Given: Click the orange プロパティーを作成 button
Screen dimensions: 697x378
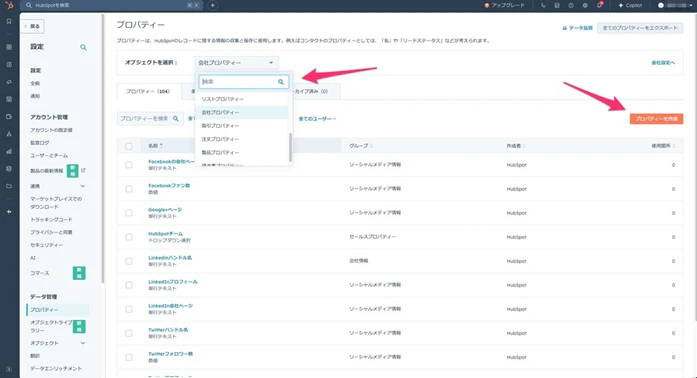Looking at the screenshot, I should point(656,119).
